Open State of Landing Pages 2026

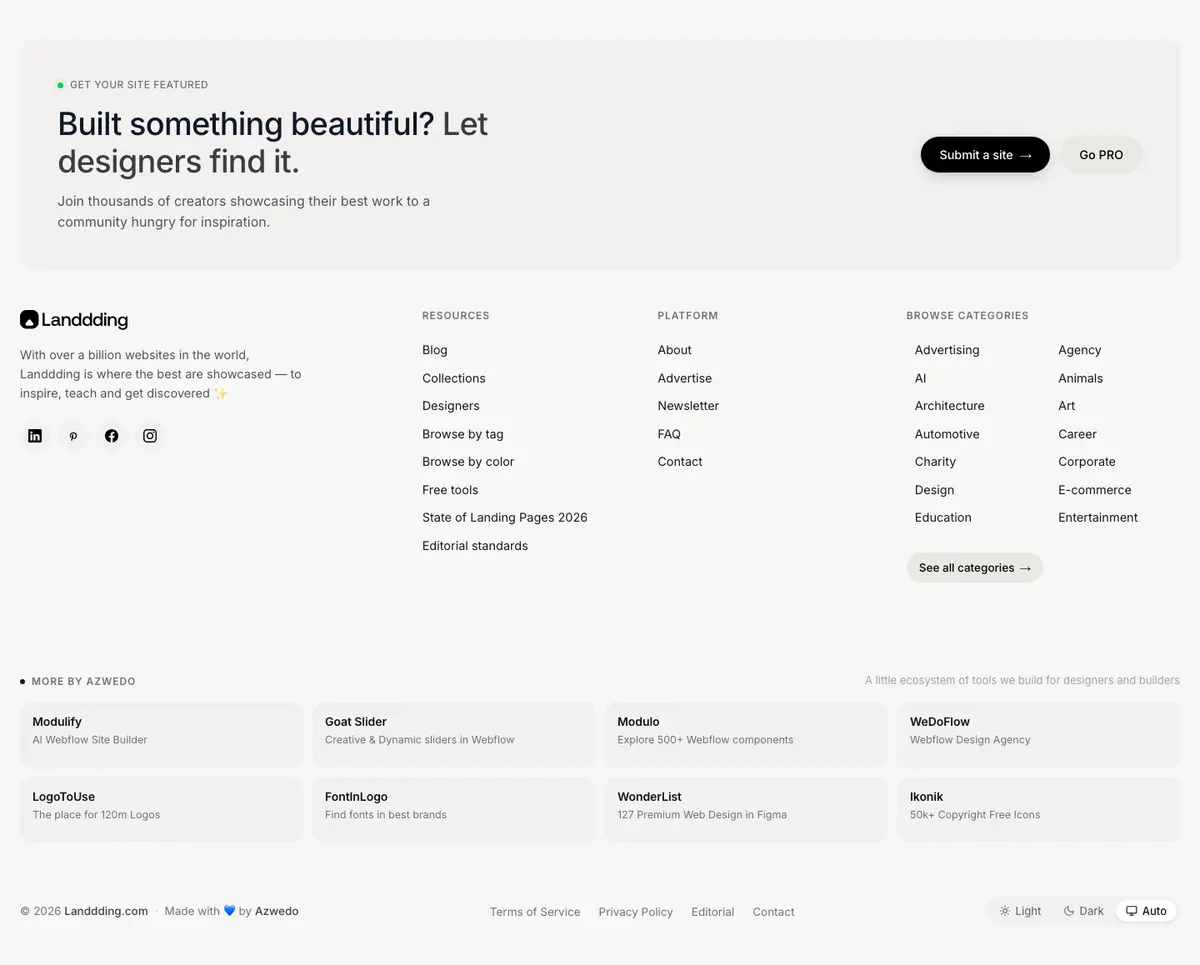click(505, 518)
